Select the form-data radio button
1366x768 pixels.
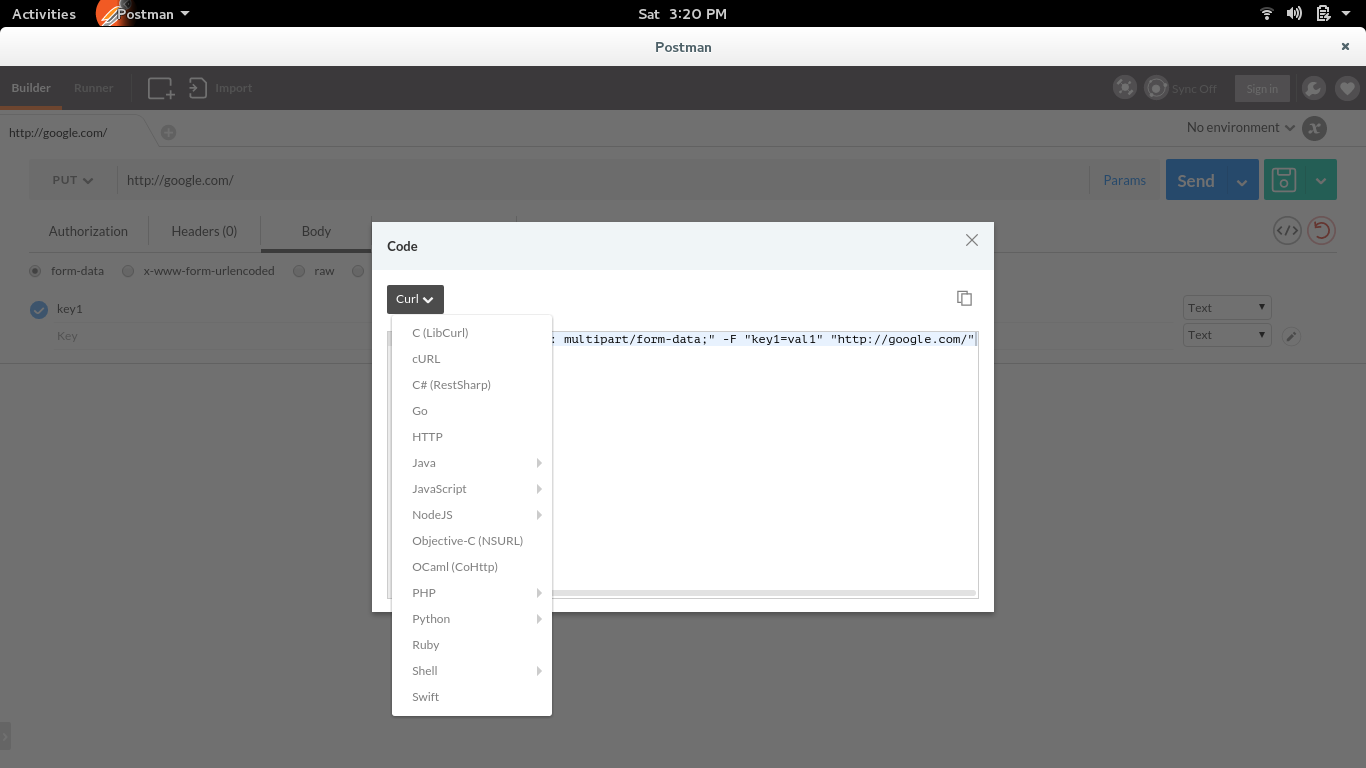(36, 271)
